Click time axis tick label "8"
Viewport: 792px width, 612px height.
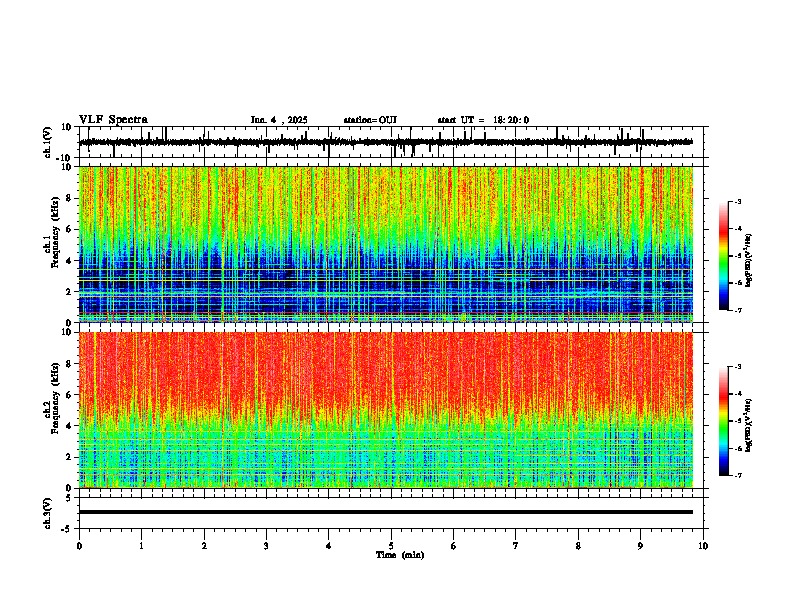tap(578, 546)
